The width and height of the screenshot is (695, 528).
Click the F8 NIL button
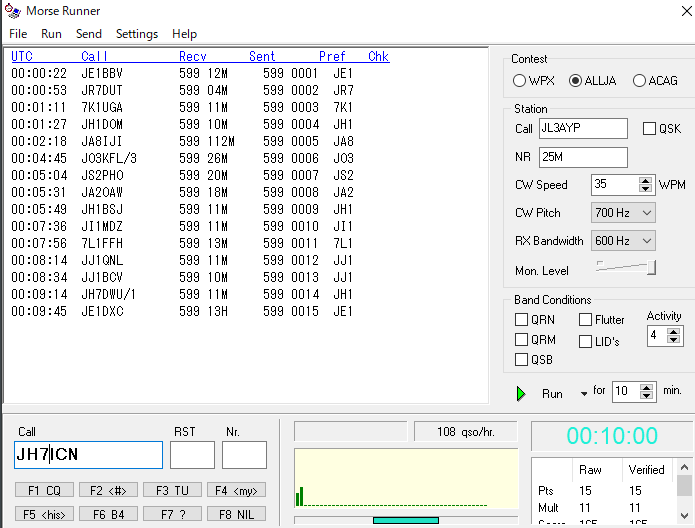tap(236, 514)
